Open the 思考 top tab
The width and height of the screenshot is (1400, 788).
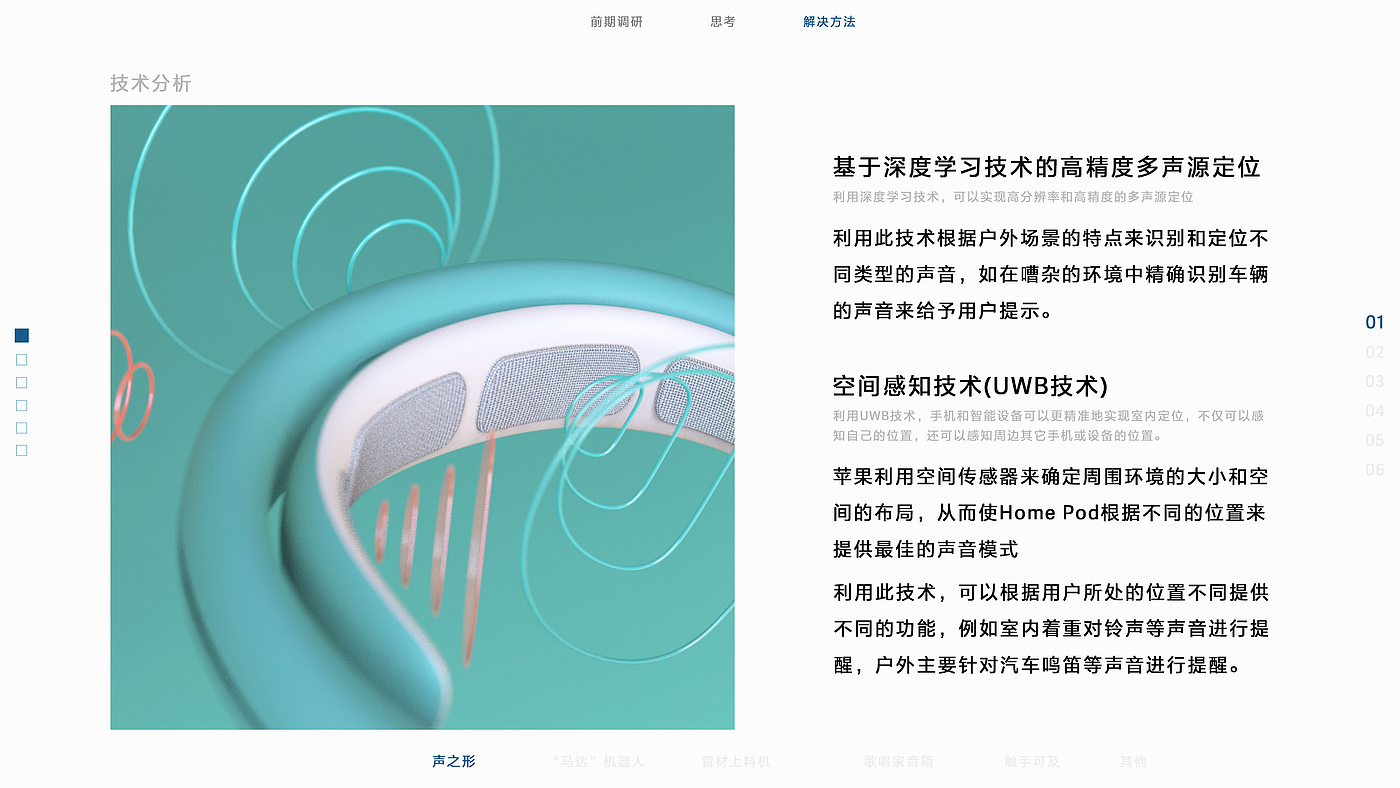point(723,22)
